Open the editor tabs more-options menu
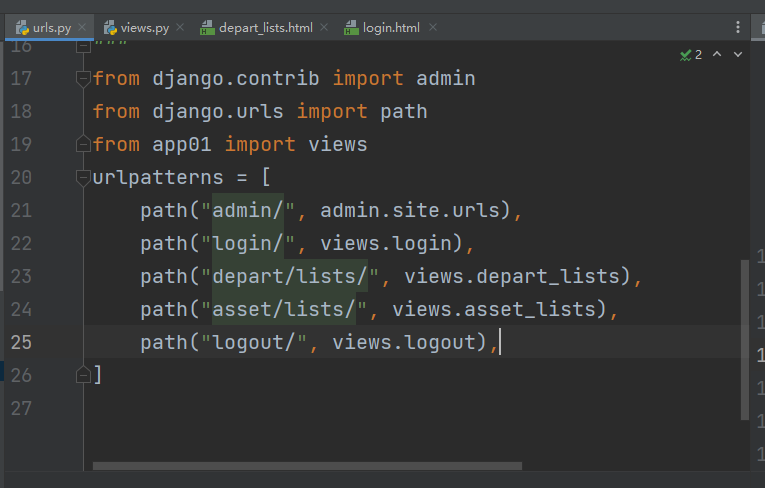The height and width of the screenshot is (488, 765). click(x=737, y=27)
